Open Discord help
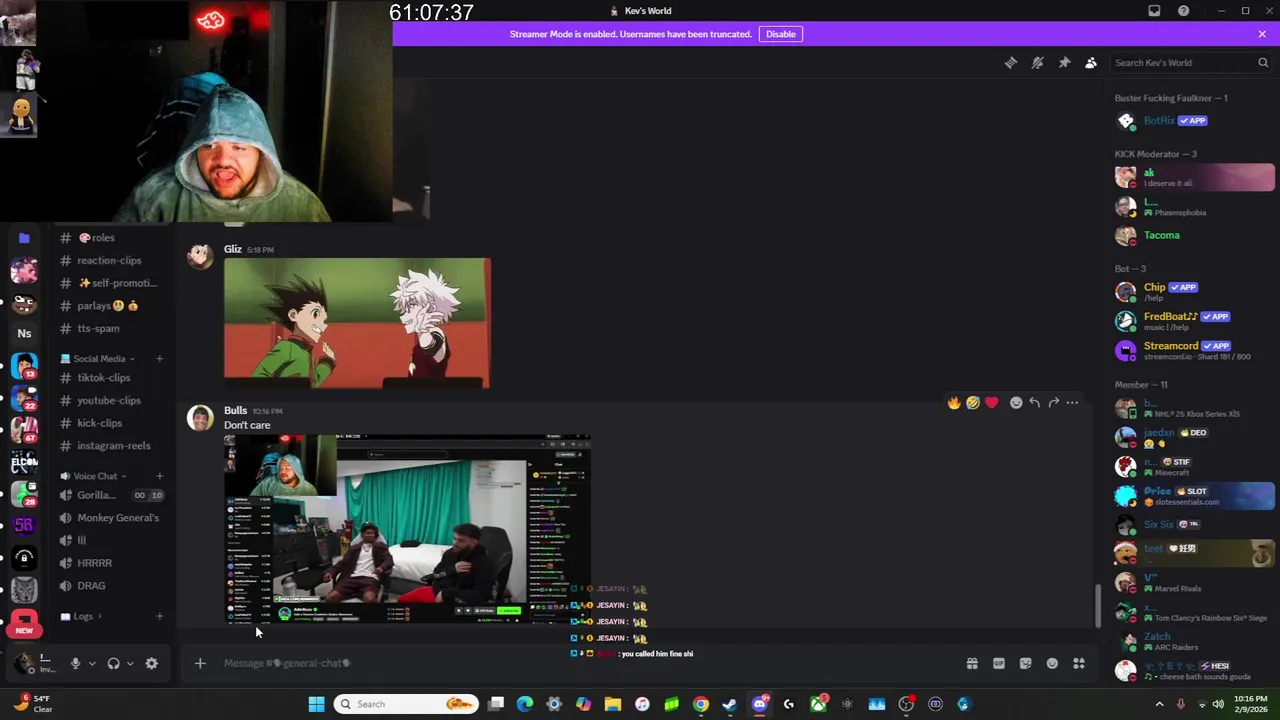Viewport: 1280px width, 720px height. (x=1184, y=11)
